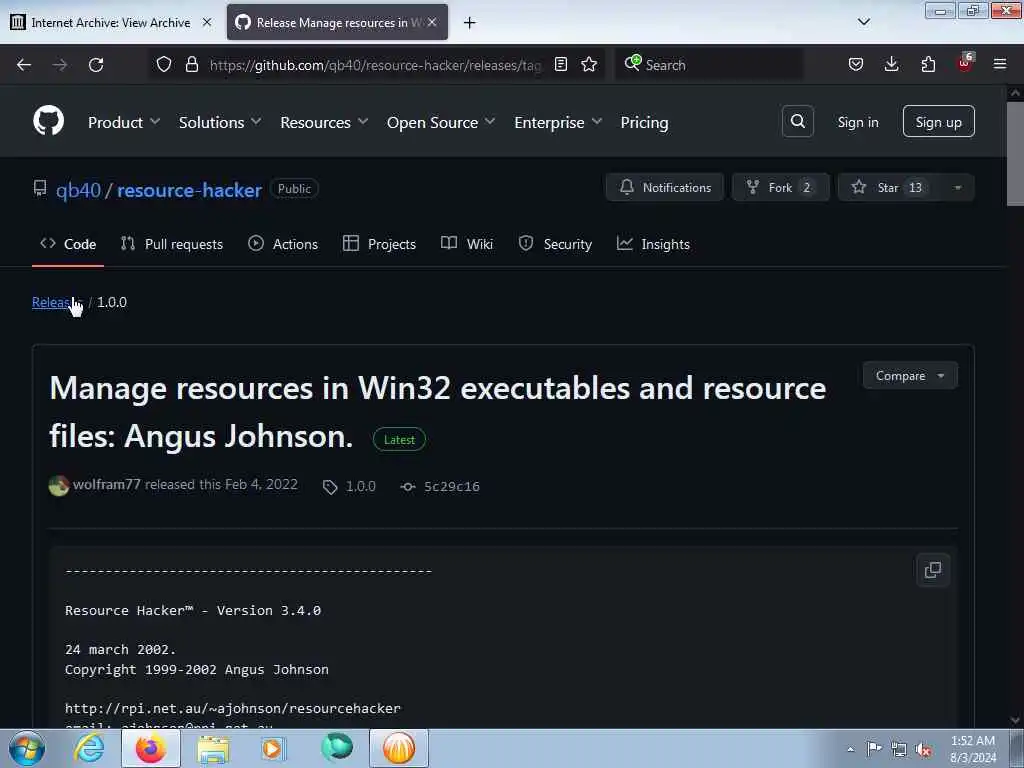Click the Releases breadcrumb link
Screen dimensions: 1024x768
[x=57, y=302]
